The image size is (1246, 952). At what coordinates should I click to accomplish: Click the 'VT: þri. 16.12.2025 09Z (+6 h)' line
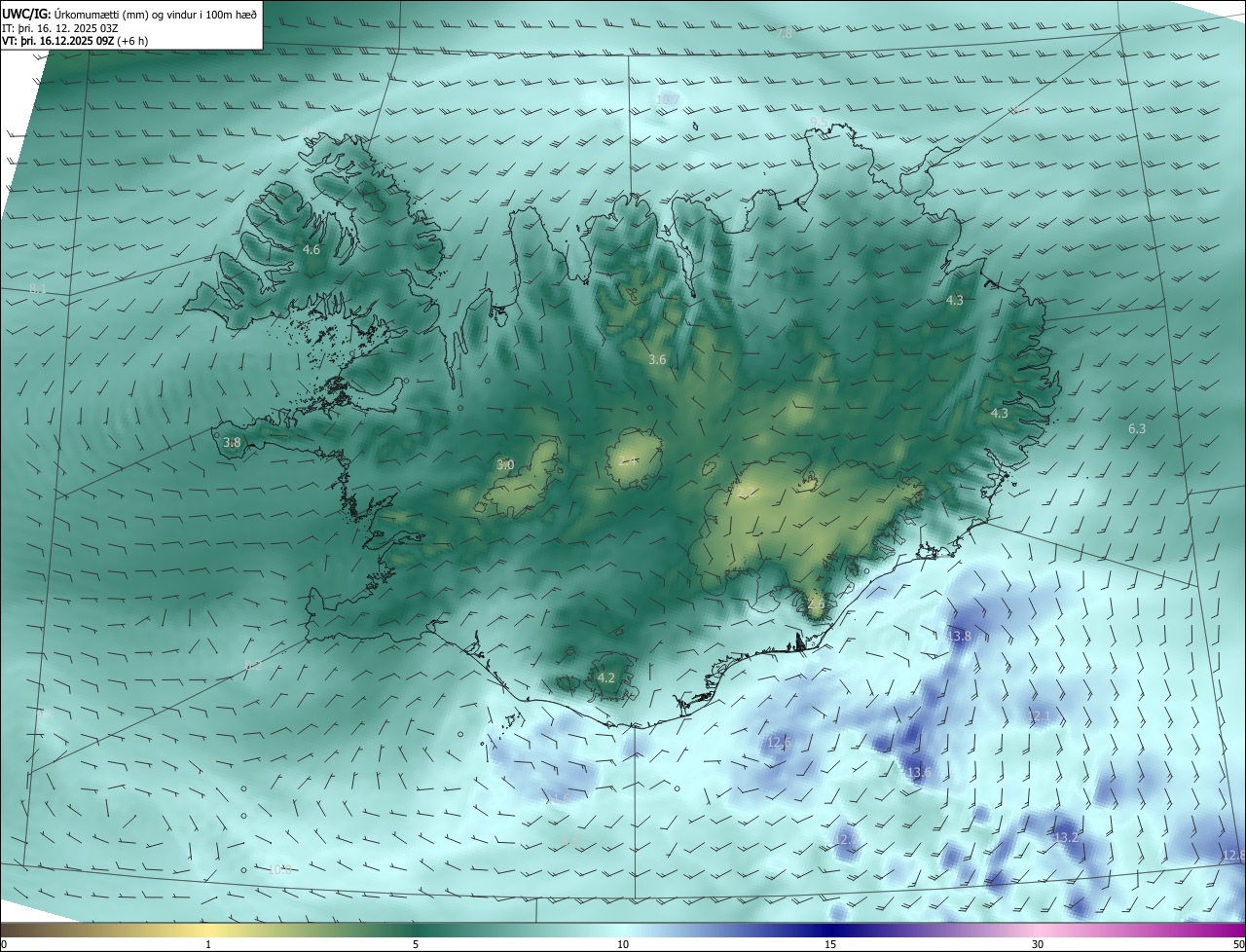pos(75,42)
